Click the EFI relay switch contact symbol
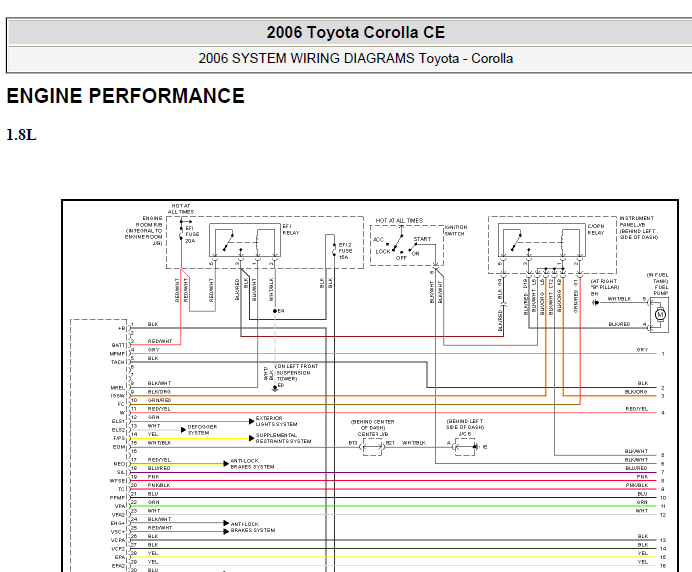692x572 pixels. (x=228, y=241)
